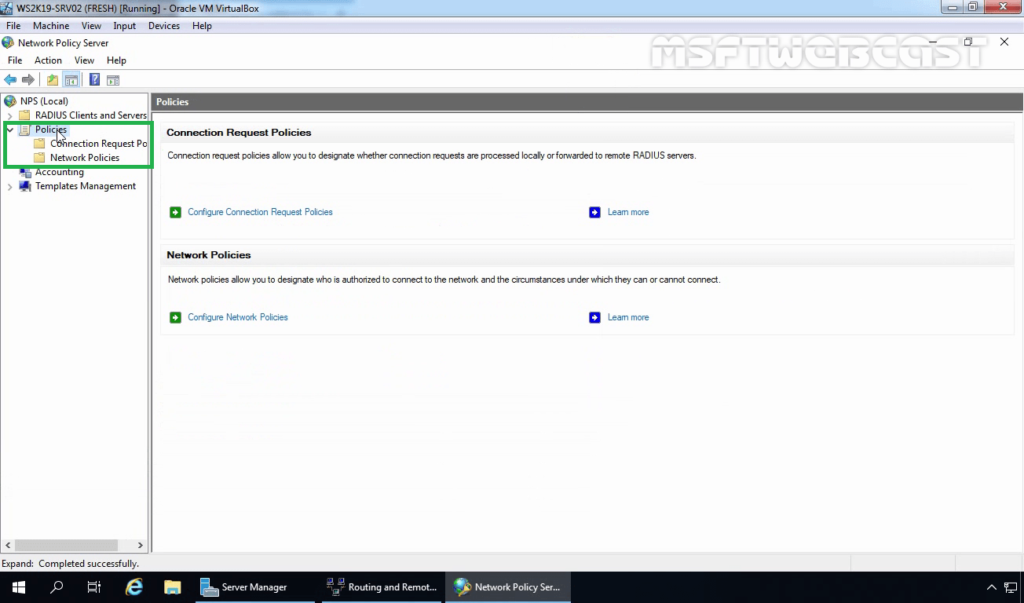Image resolution: width=1024 pixels, height=603 pixels.
Task: Open Network Policies folder in tree
Action: (85, 157)
